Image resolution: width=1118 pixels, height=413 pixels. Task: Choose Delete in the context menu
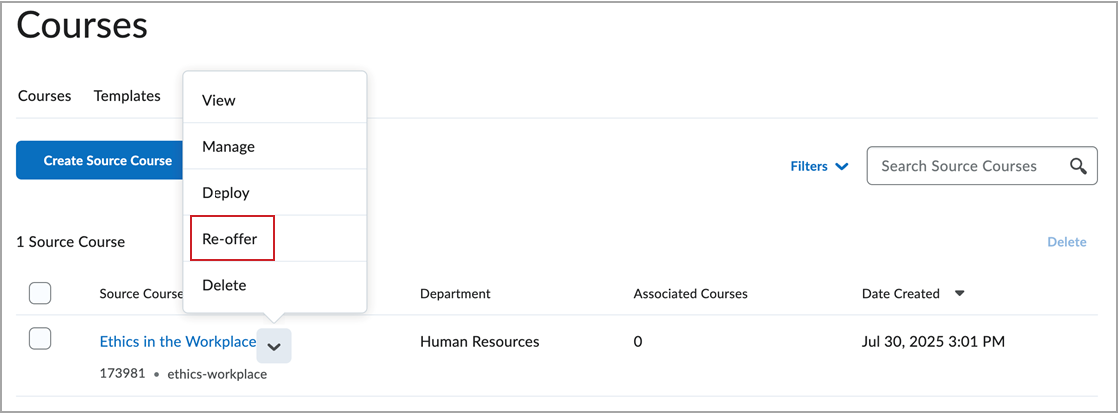pyautogui.click(x=275, y=285)
